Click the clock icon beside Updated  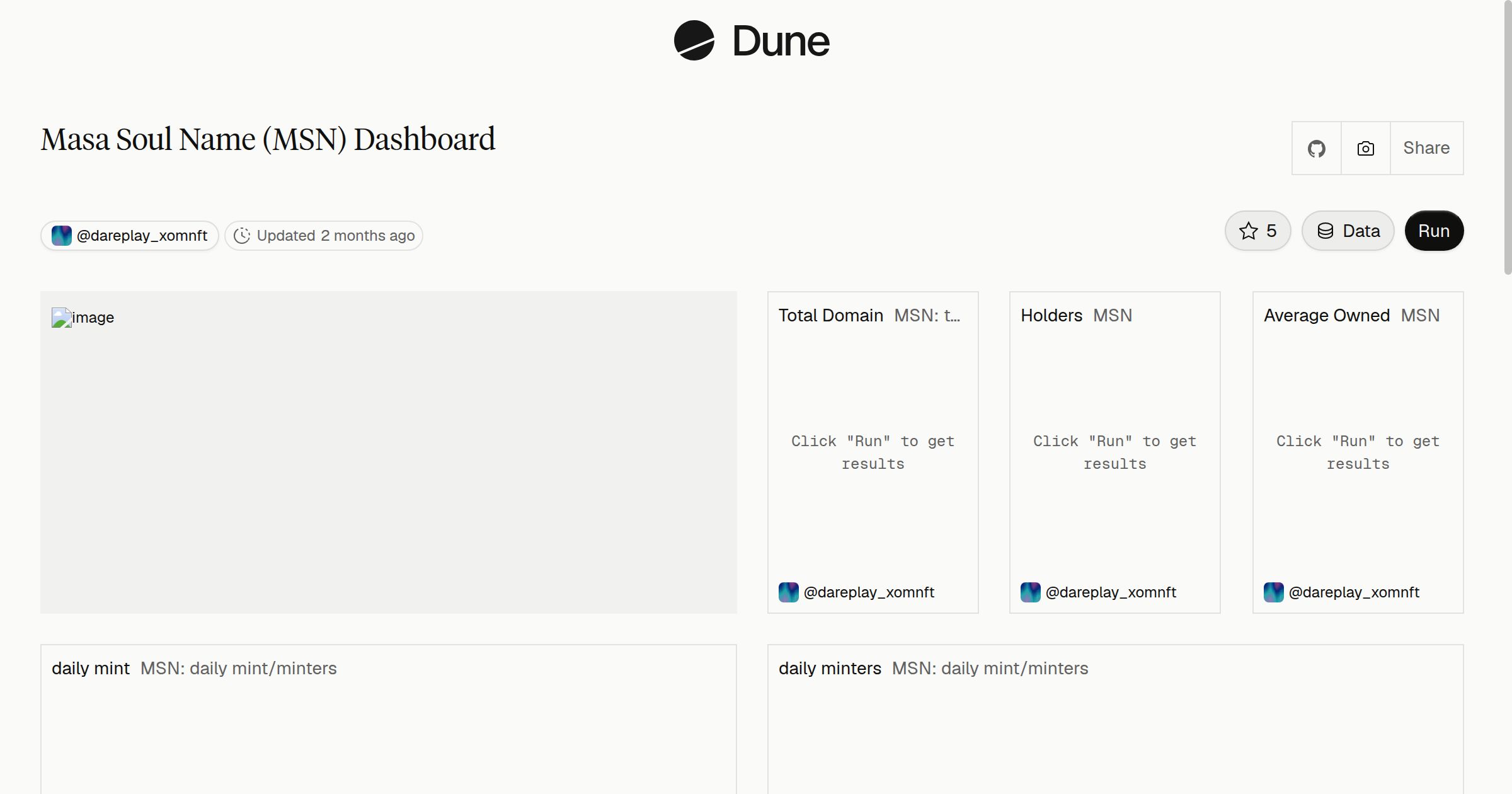pyautogui.click(x=242, y=236)
